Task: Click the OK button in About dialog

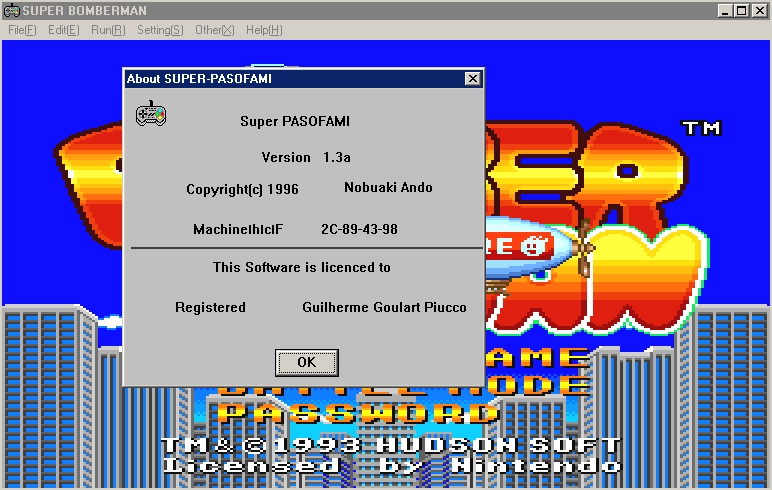Action: (306, 362)
